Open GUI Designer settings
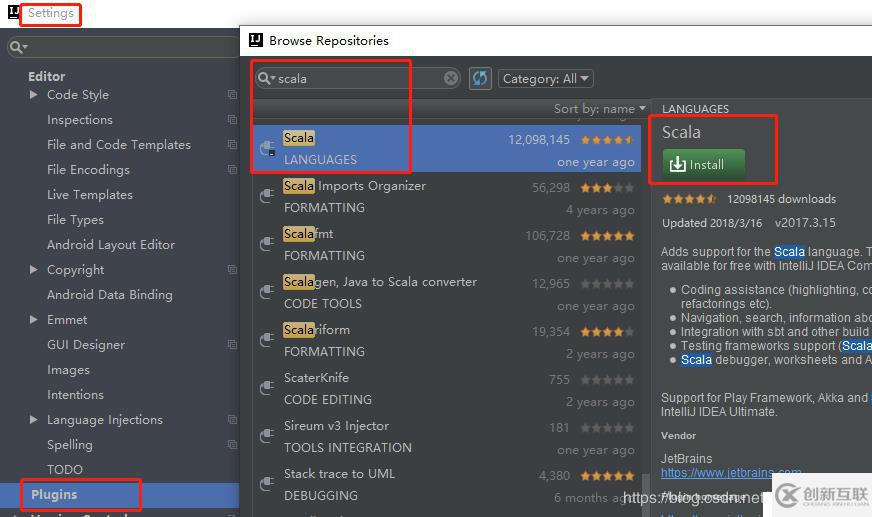 click(x=86, y=345)
